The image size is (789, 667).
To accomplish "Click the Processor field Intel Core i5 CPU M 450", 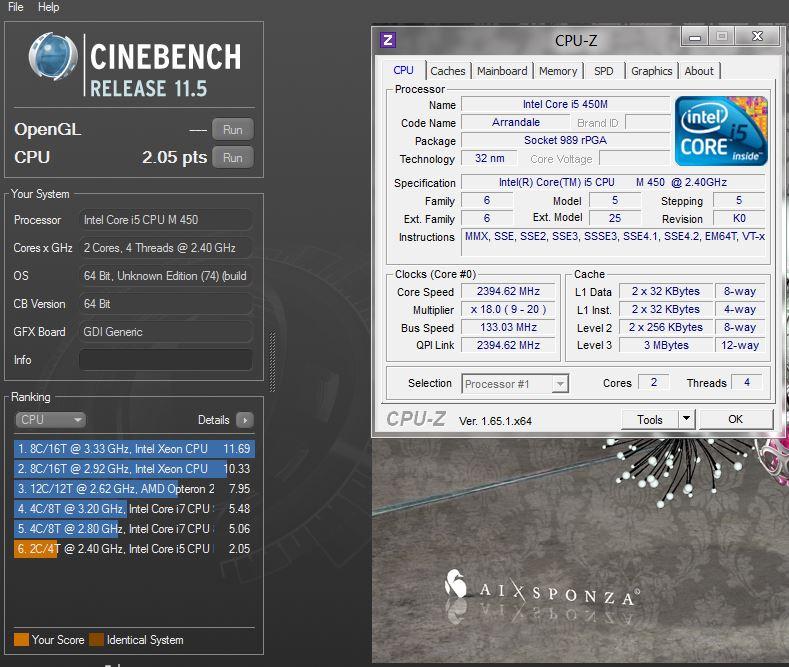I will pos(166,220).
